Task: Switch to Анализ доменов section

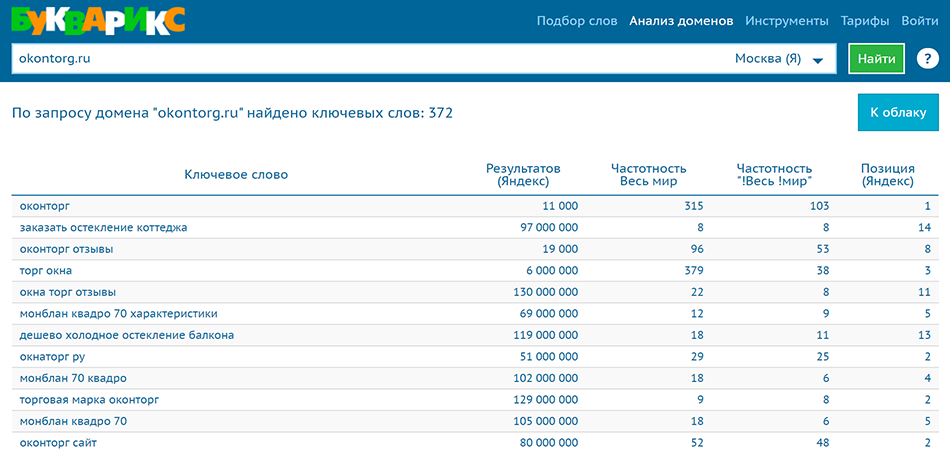Action: [x=681, y=21]
